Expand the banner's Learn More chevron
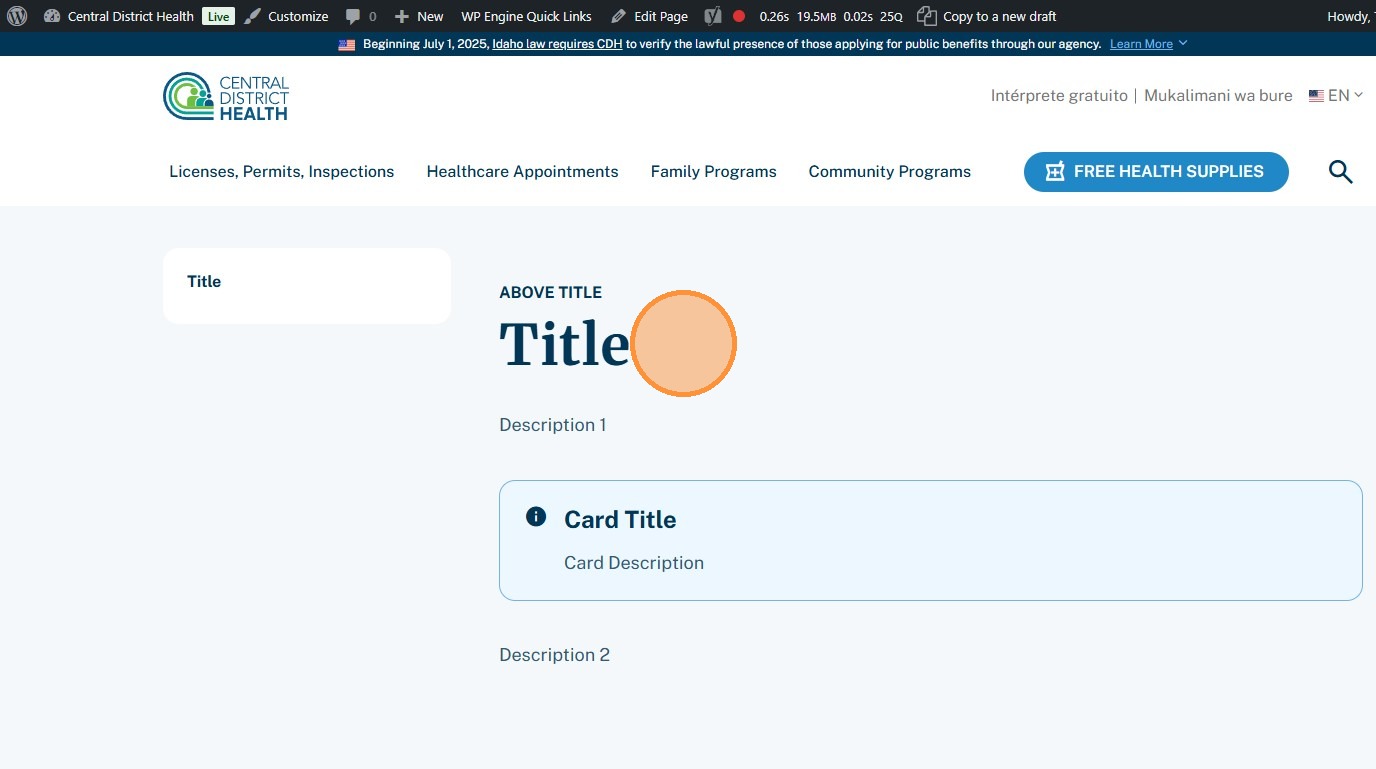Screen dimensions: 1376x769 (1183, 43)
